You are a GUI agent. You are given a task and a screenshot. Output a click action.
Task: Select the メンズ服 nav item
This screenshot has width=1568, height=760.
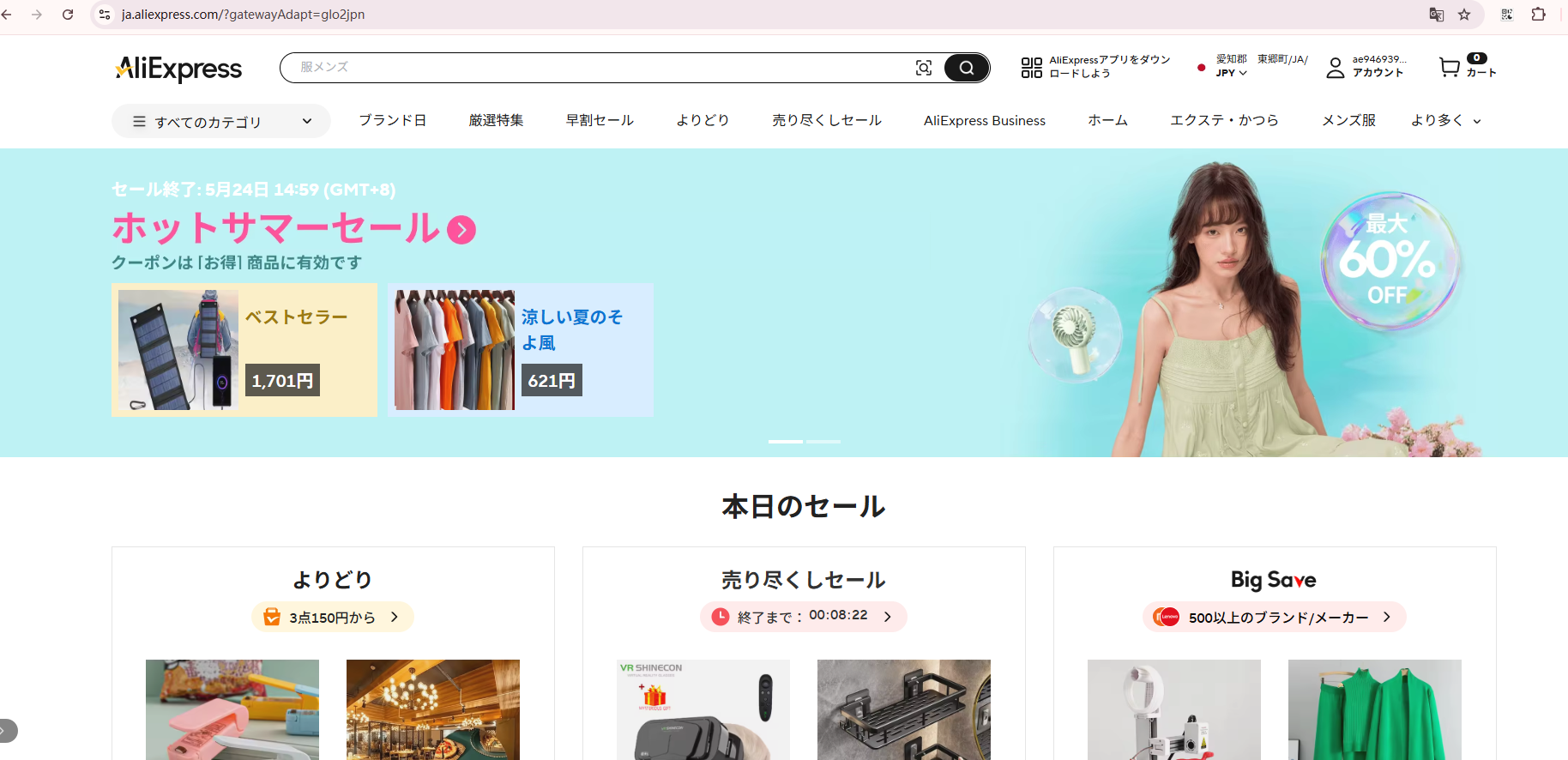coord(1348,120)
